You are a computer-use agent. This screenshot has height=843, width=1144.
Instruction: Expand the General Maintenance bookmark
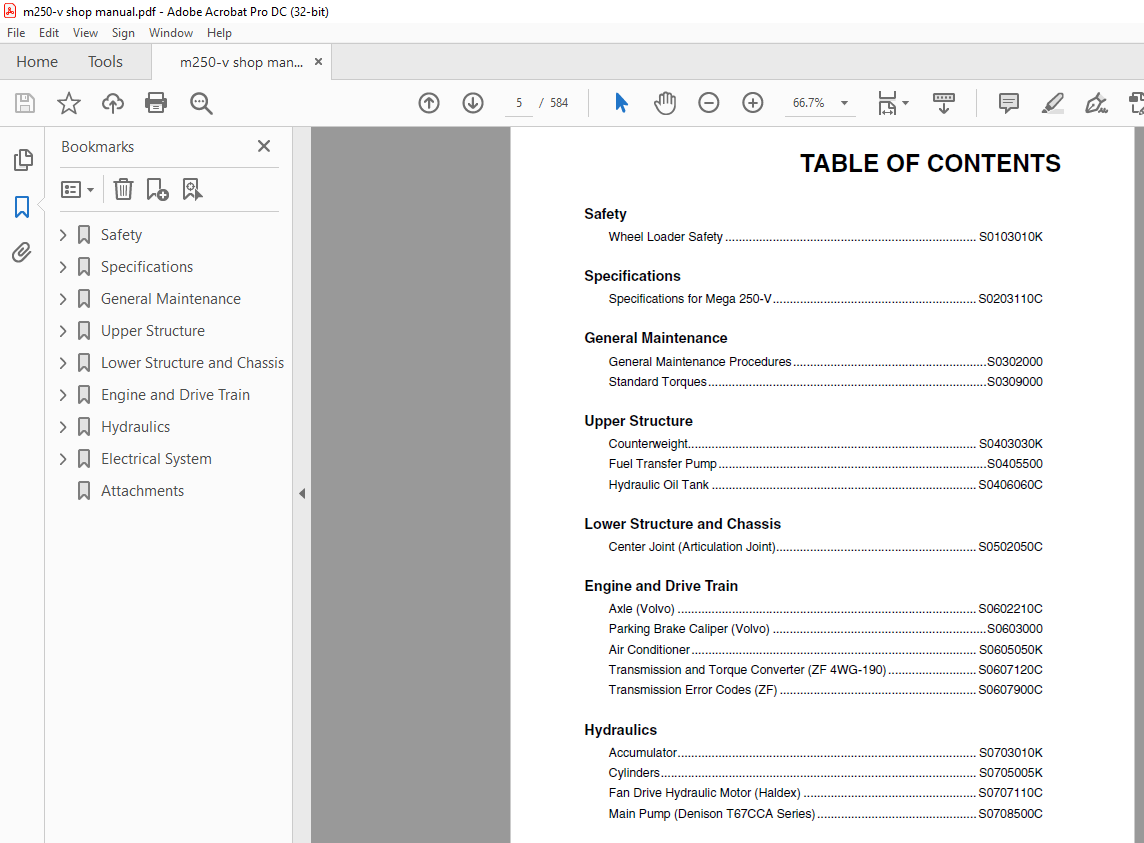(63, 299)
